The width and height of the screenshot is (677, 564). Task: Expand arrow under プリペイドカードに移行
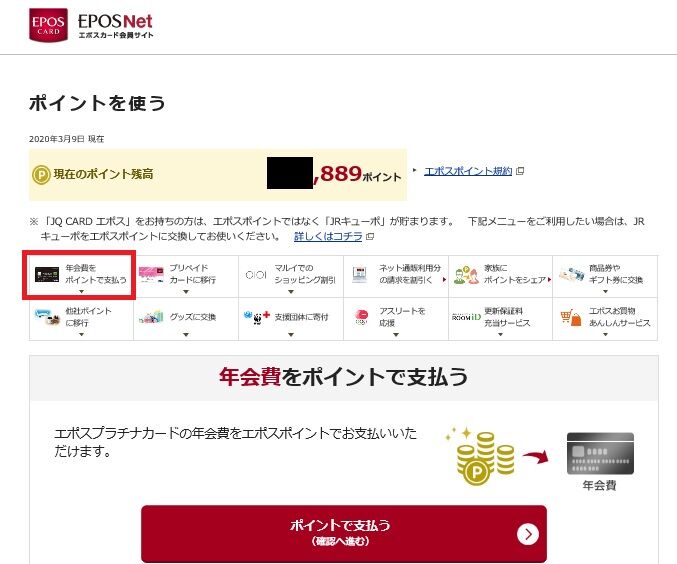(x=186, y=292)
